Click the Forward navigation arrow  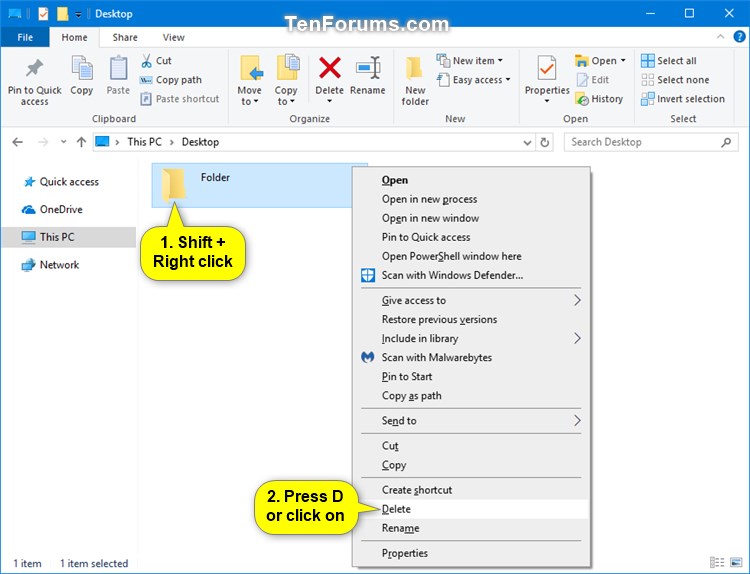pyautogui.click(x=43, y=142)
